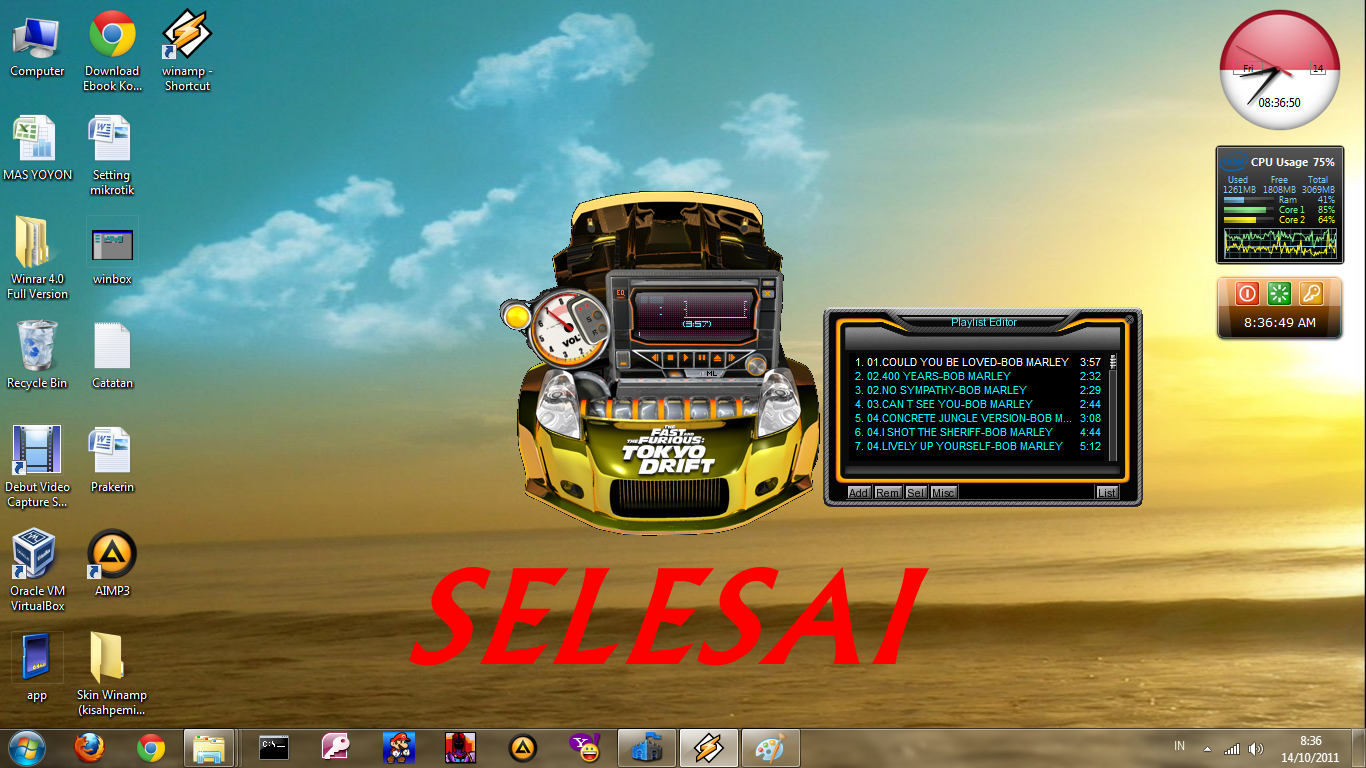
Task: Click the Winamp eject button
Action: tap(717, 357)
